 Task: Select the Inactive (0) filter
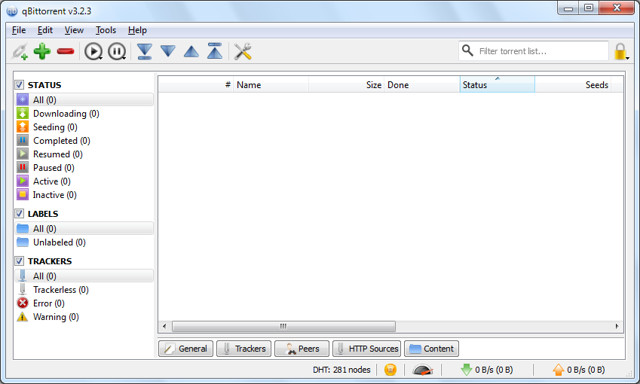(84, 195)
